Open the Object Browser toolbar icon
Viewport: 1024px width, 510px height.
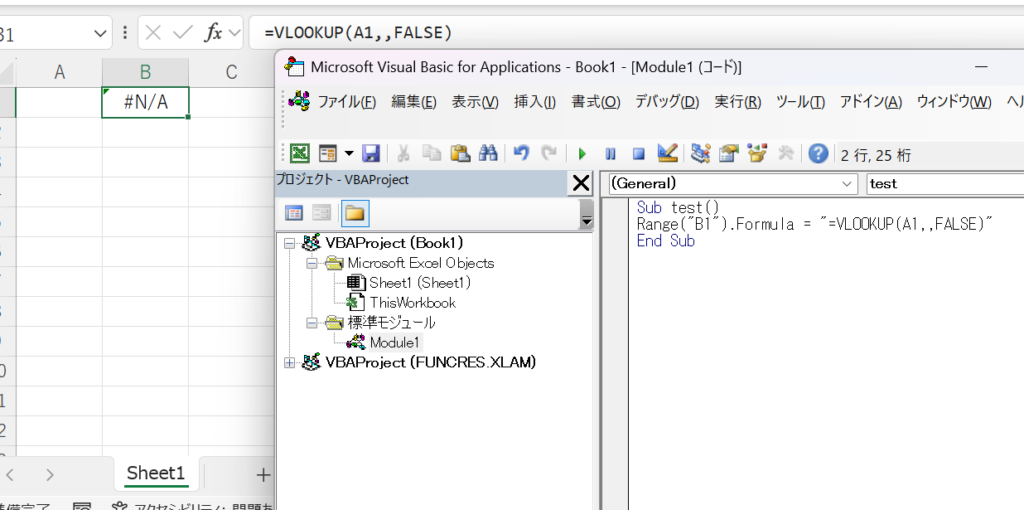(757, 153)
